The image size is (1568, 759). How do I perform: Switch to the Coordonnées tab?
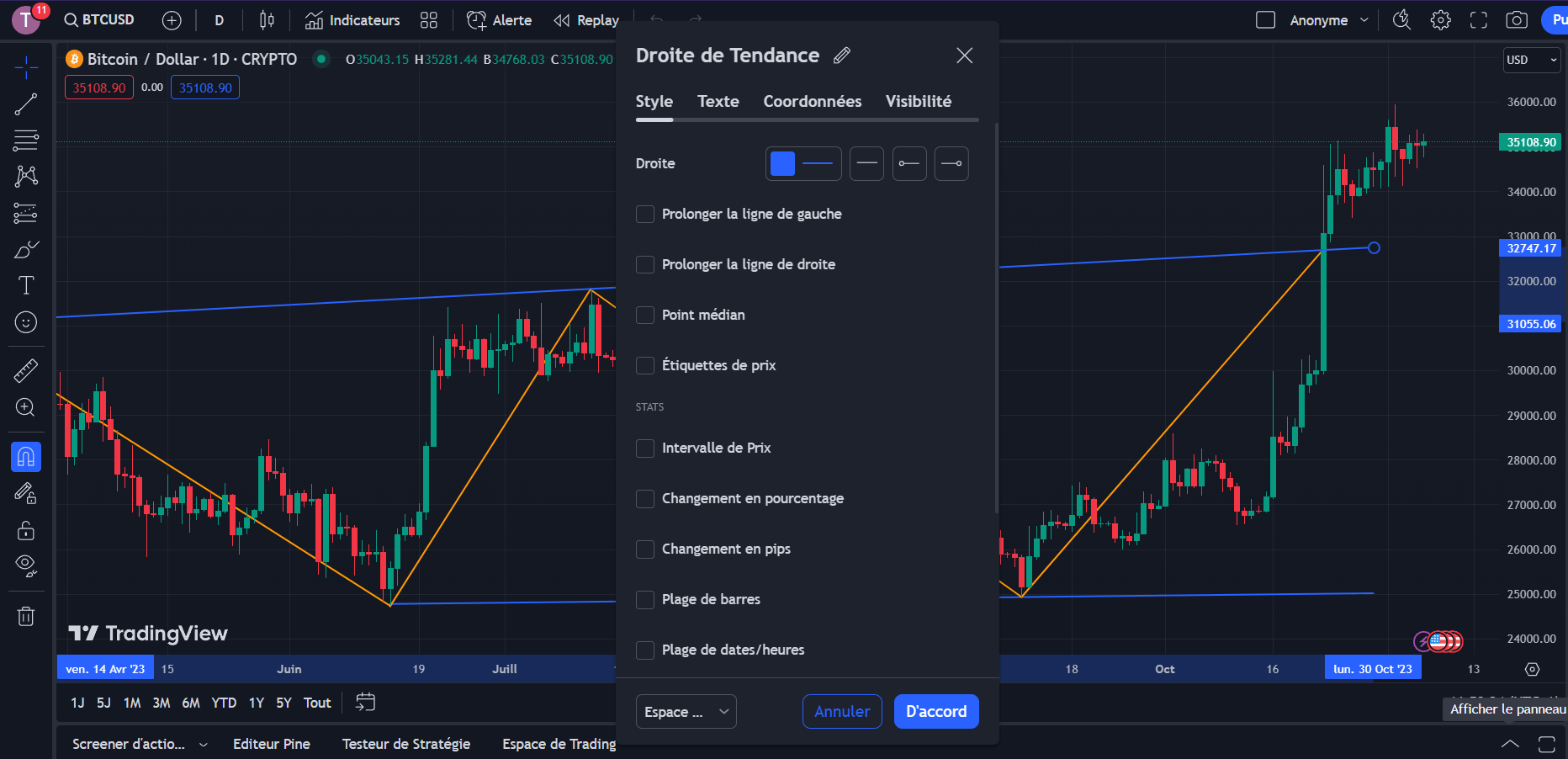pyautogui.click(x=813, y=101)
